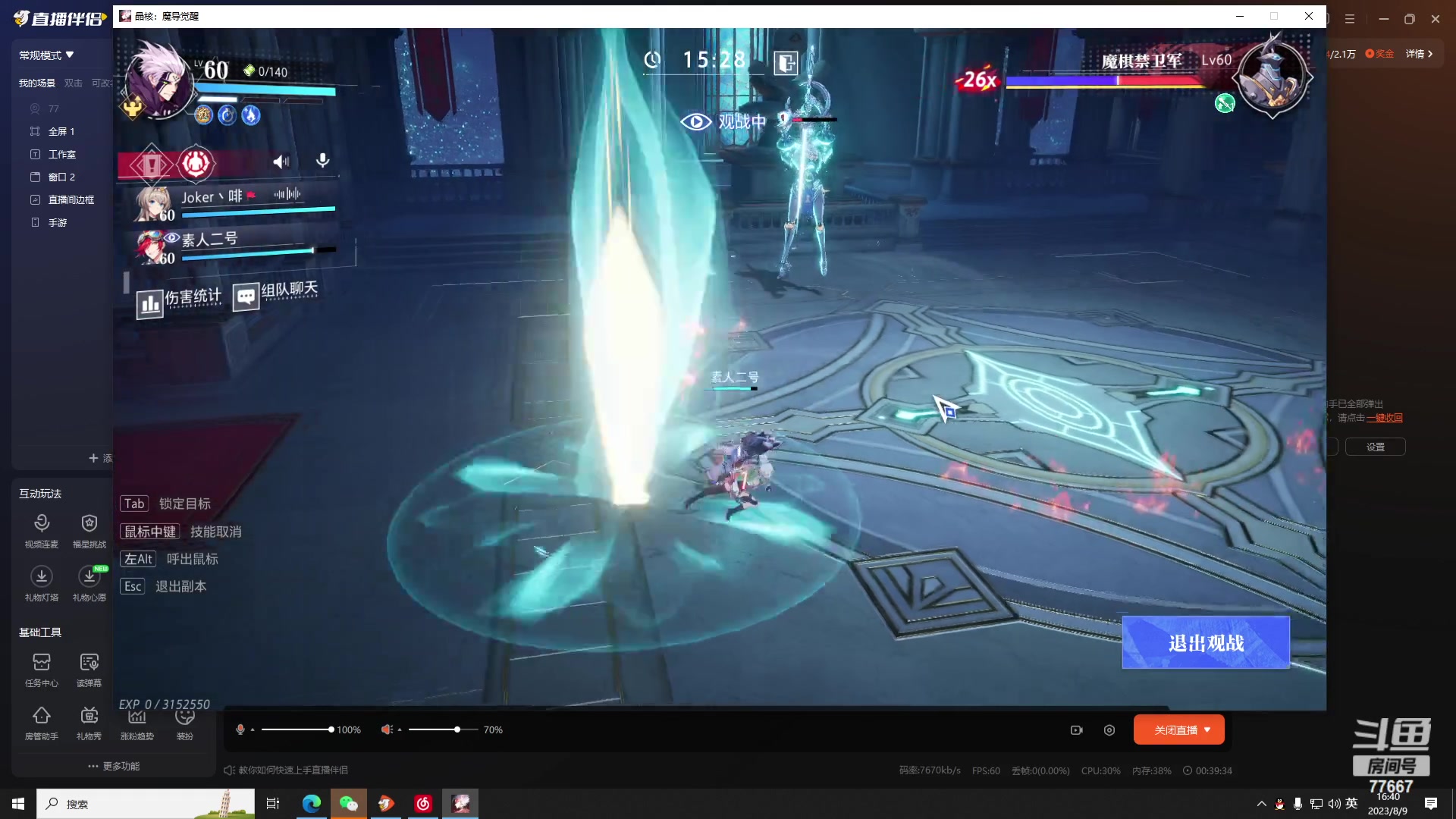
Task: Open Windows Task View
Action: click(273, 804)
